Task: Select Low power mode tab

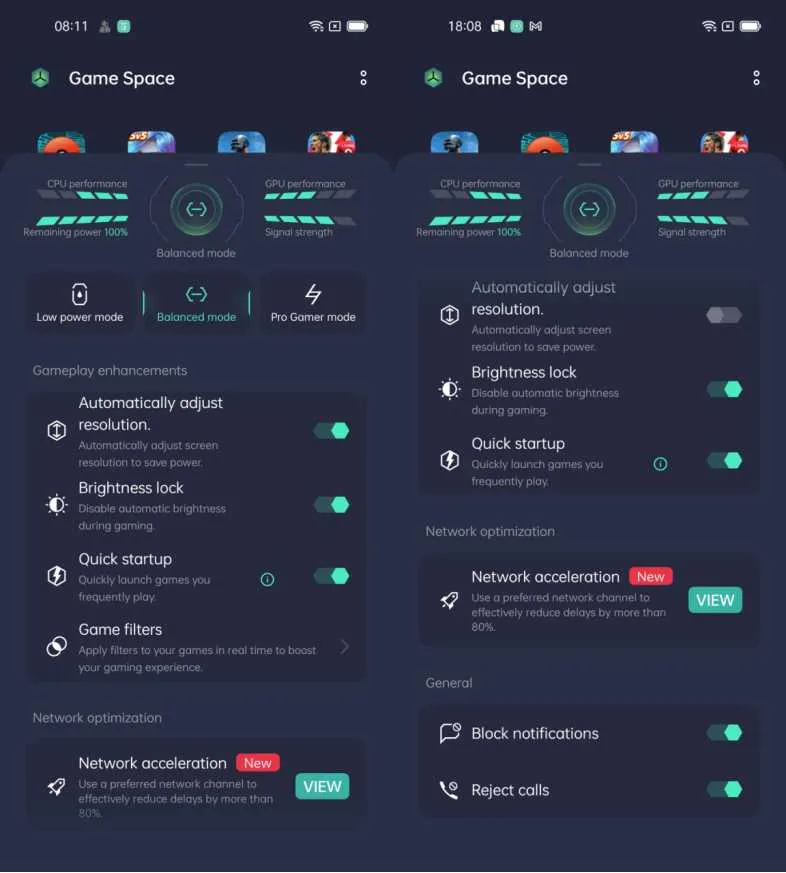Action: [x=80, y=303]
